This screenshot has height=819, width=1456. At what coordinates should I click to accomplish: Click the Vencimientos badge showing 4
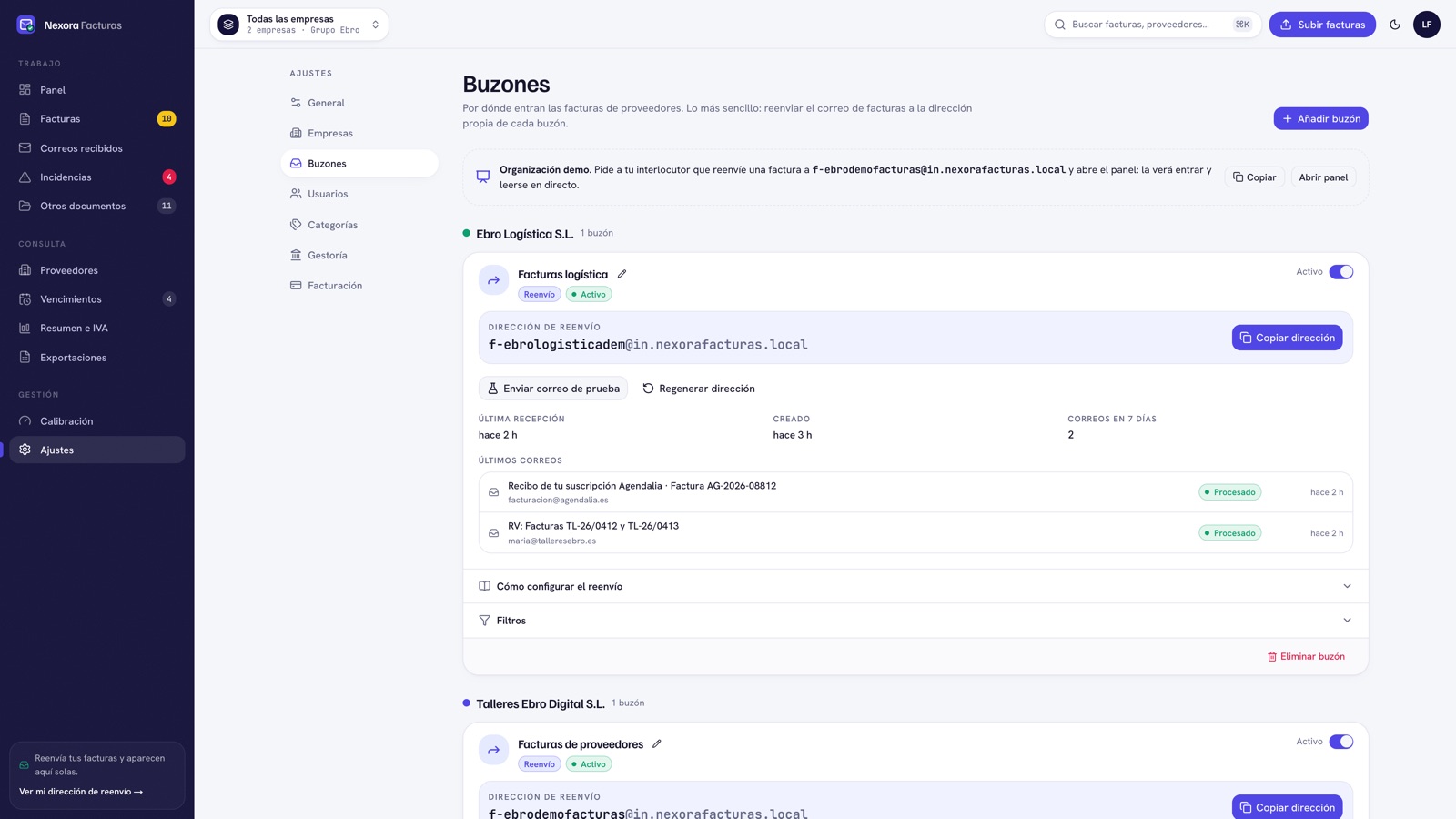[169, 298]
